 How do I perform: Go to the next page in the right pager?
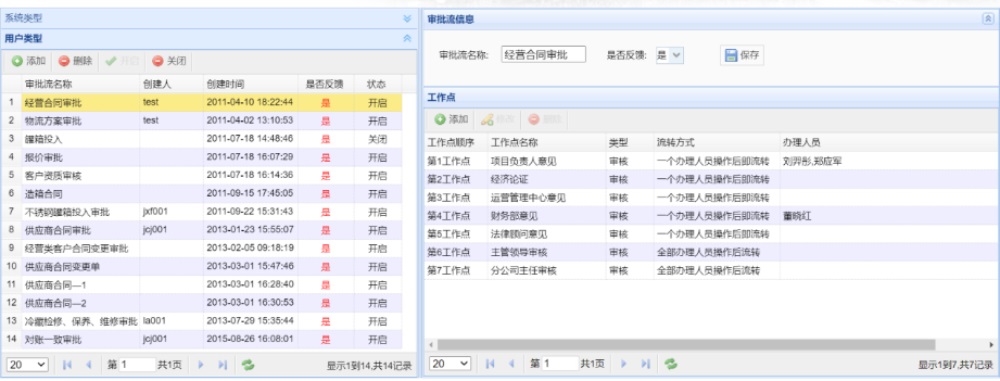coord(624,363)
